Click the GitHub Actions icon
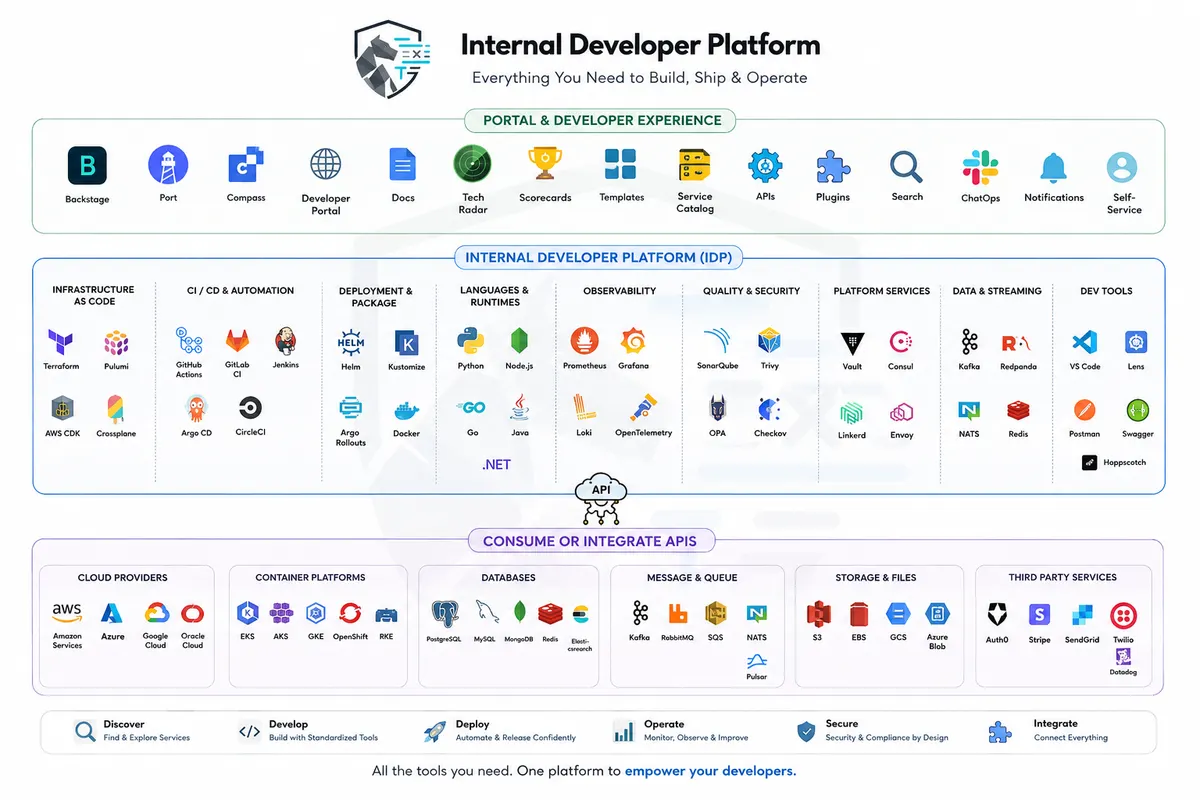This screenshot has height=800, width=1200. click(189, 340)
